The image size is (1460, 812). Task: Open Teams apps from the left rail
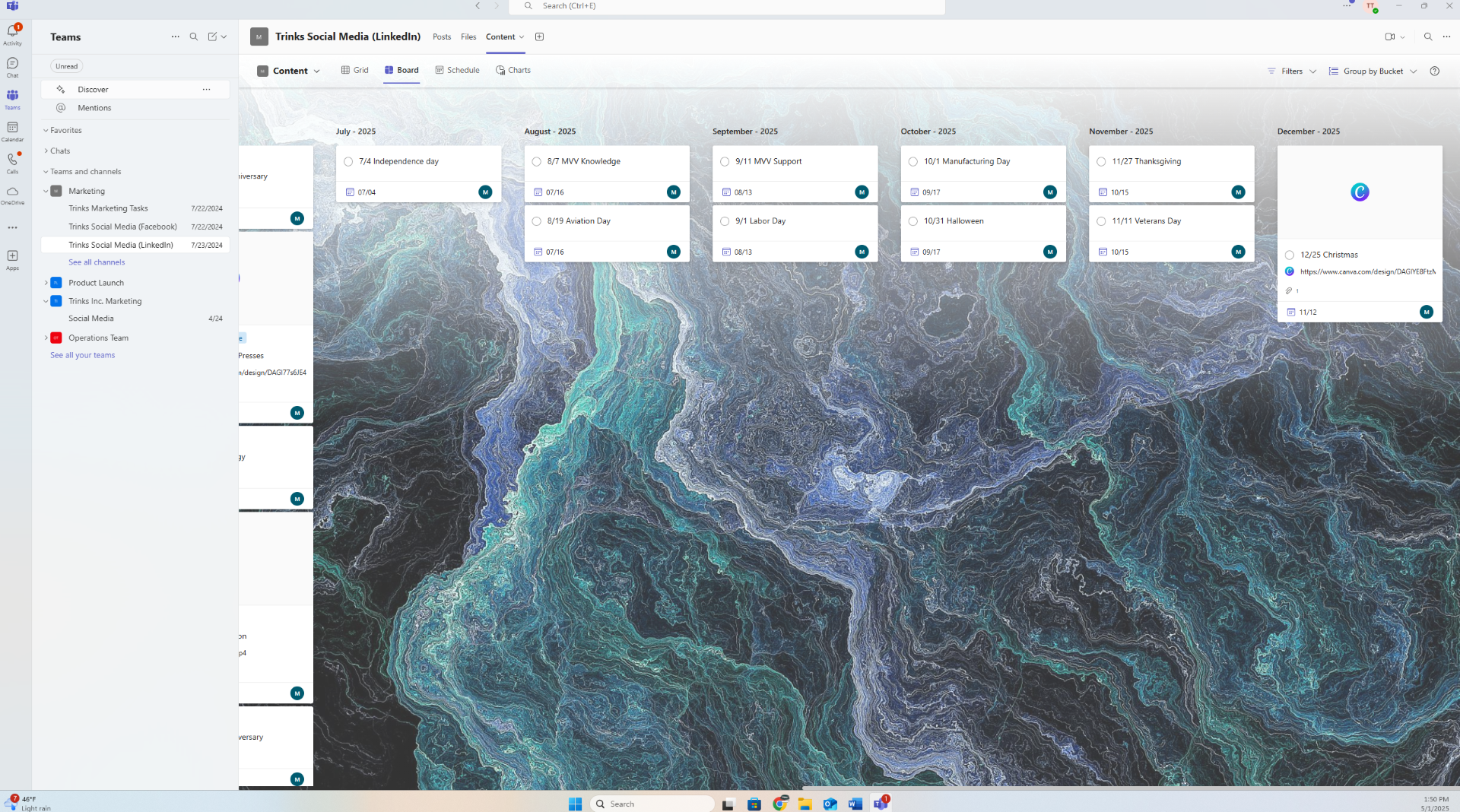click(x=12, y=257)
